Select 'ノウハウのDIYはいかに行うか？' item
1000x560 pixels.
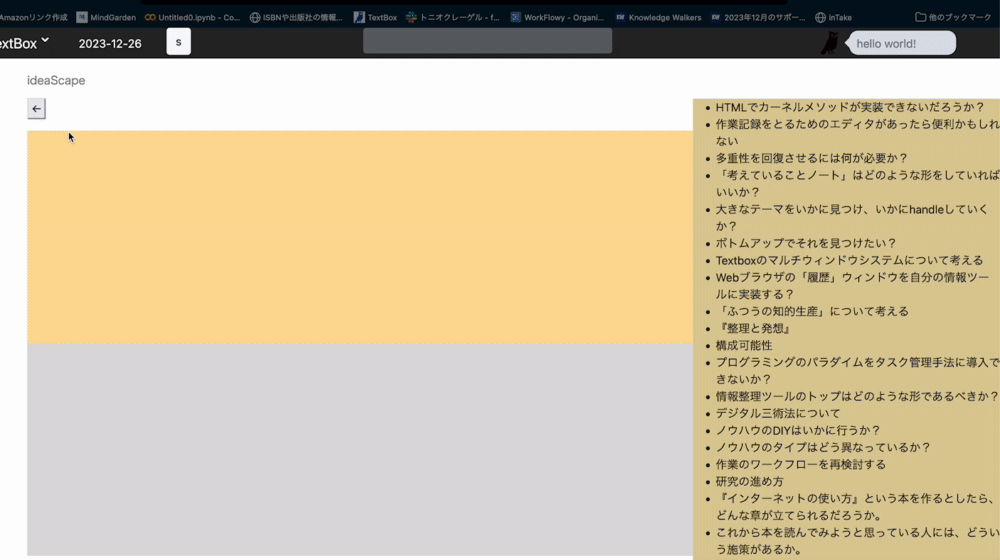(798, 431)
